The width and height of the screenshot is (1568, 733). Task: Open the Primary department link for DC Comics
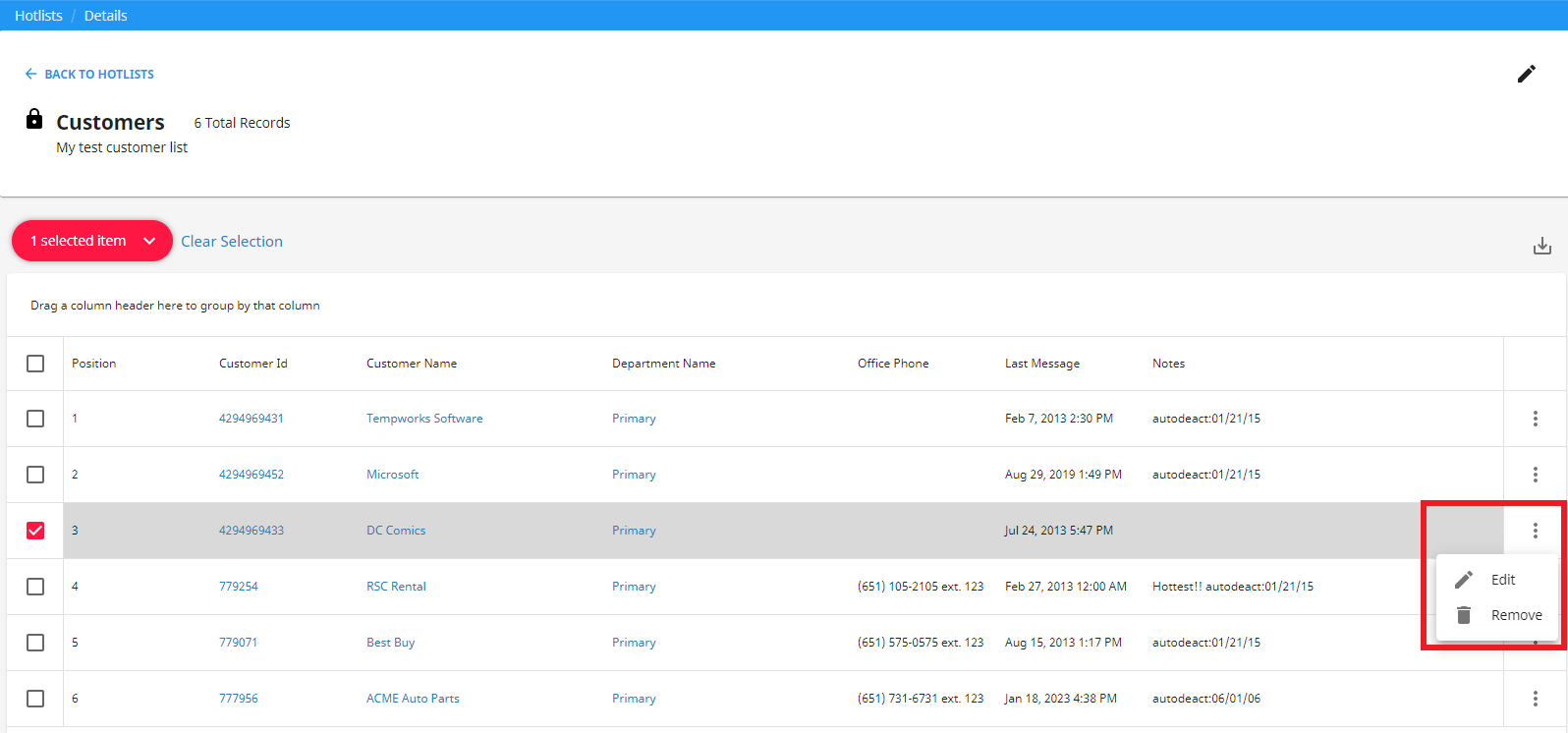pyautogui.click(x=634, y=531)
